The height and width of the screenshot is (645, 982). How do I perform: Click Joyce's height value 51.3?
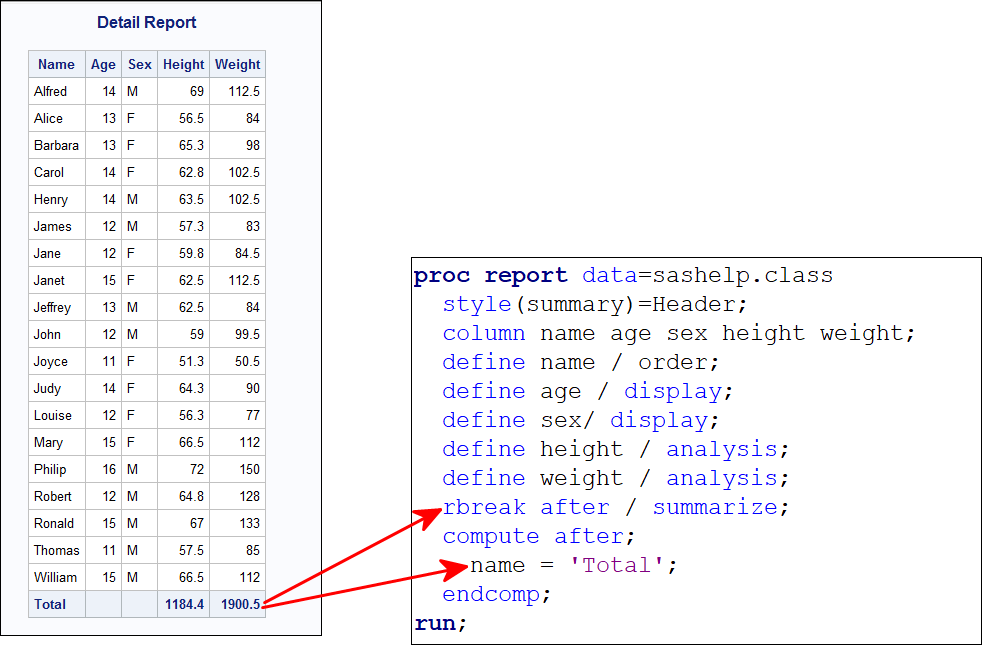click(191, 361)
